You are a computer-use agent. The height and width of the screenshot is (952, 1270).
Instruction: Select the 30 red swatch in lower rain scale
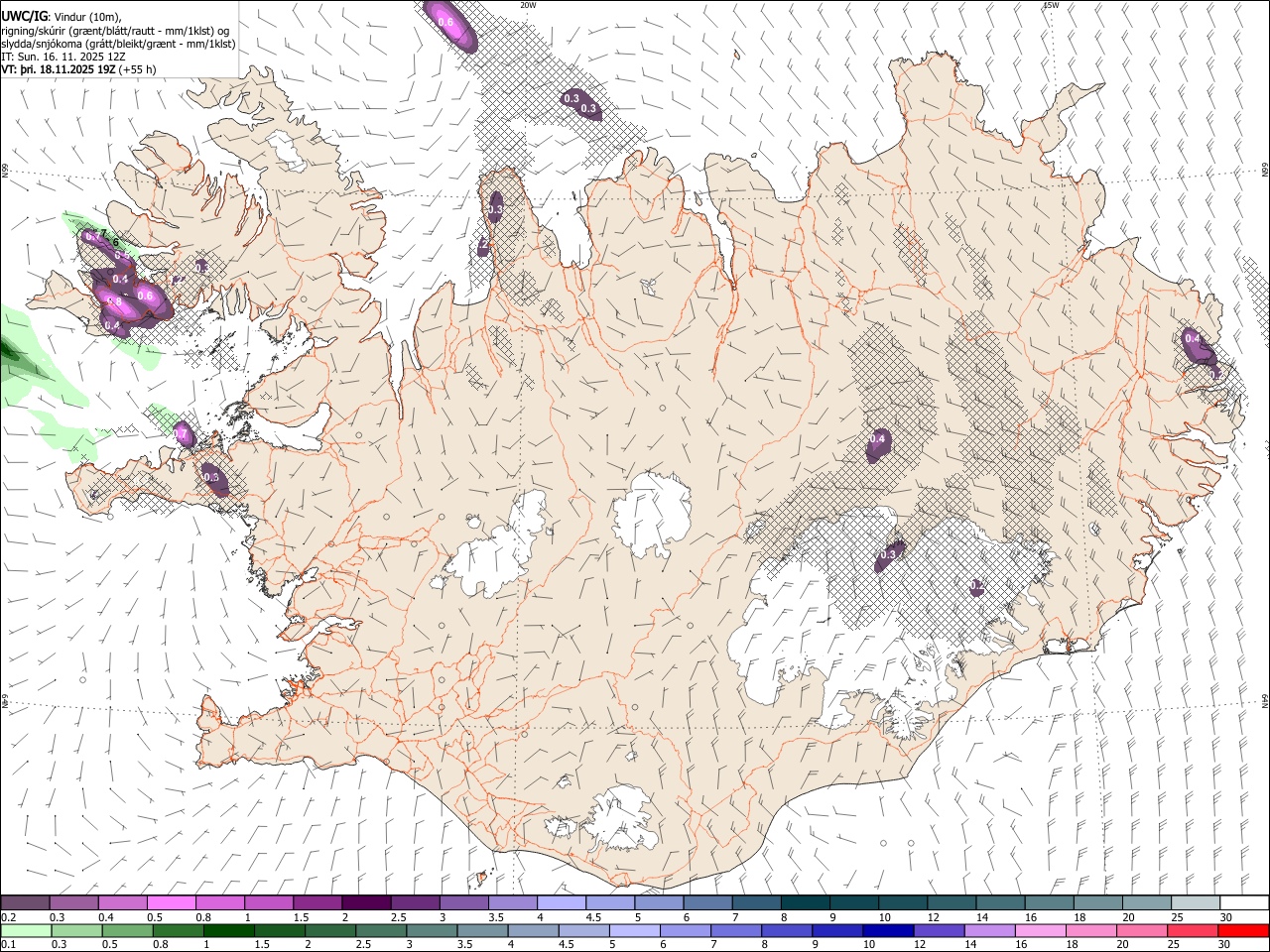(x=1242, y=930)
